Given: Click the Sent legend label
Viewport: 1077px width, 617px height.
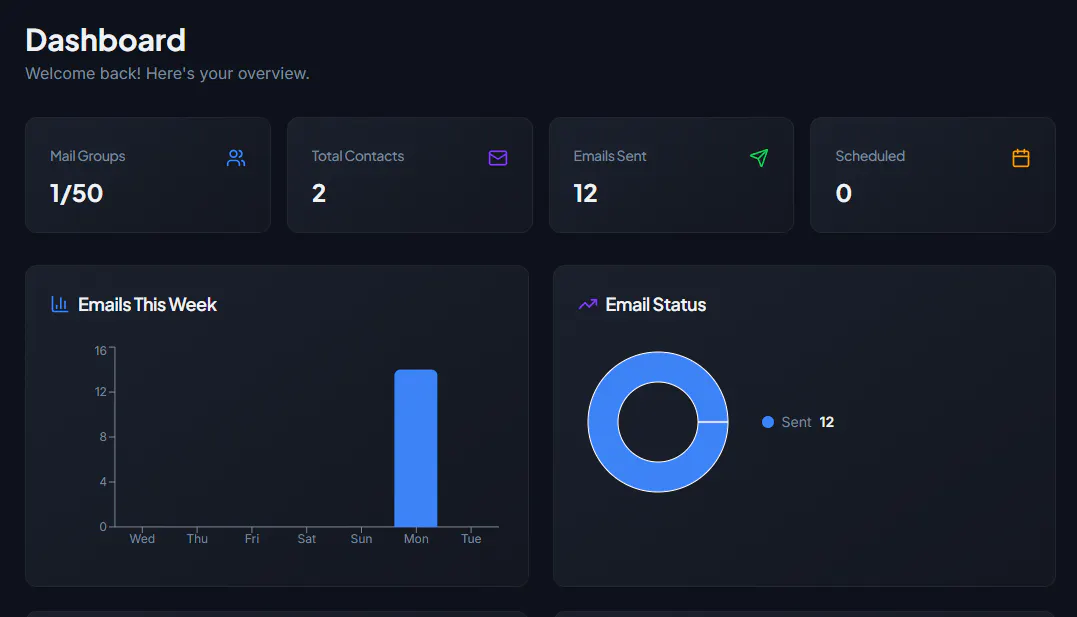Looking at the screenshot, I should click(x=796, y=422).
